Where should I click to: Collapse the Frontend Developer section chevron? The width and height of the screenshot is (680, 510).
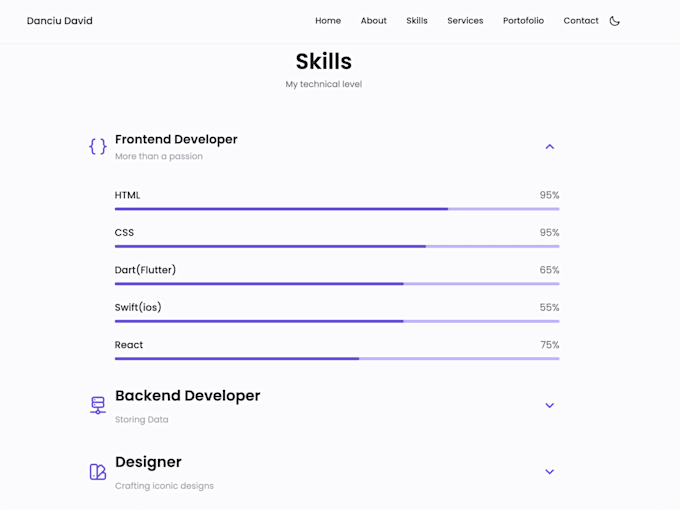pos(549,147)
